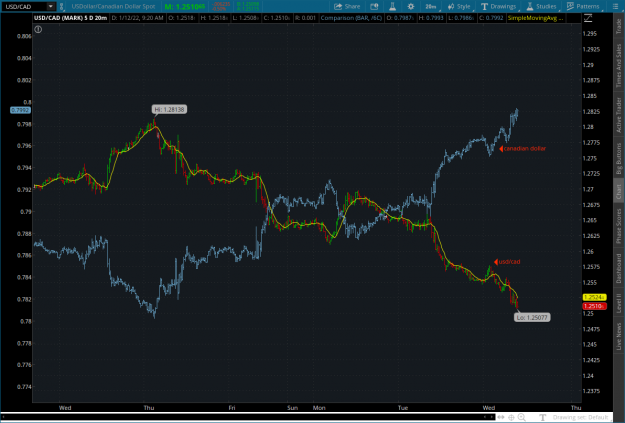The image size is (625, 423).
Task: Open the Studies menu
Action: [541, 6]
